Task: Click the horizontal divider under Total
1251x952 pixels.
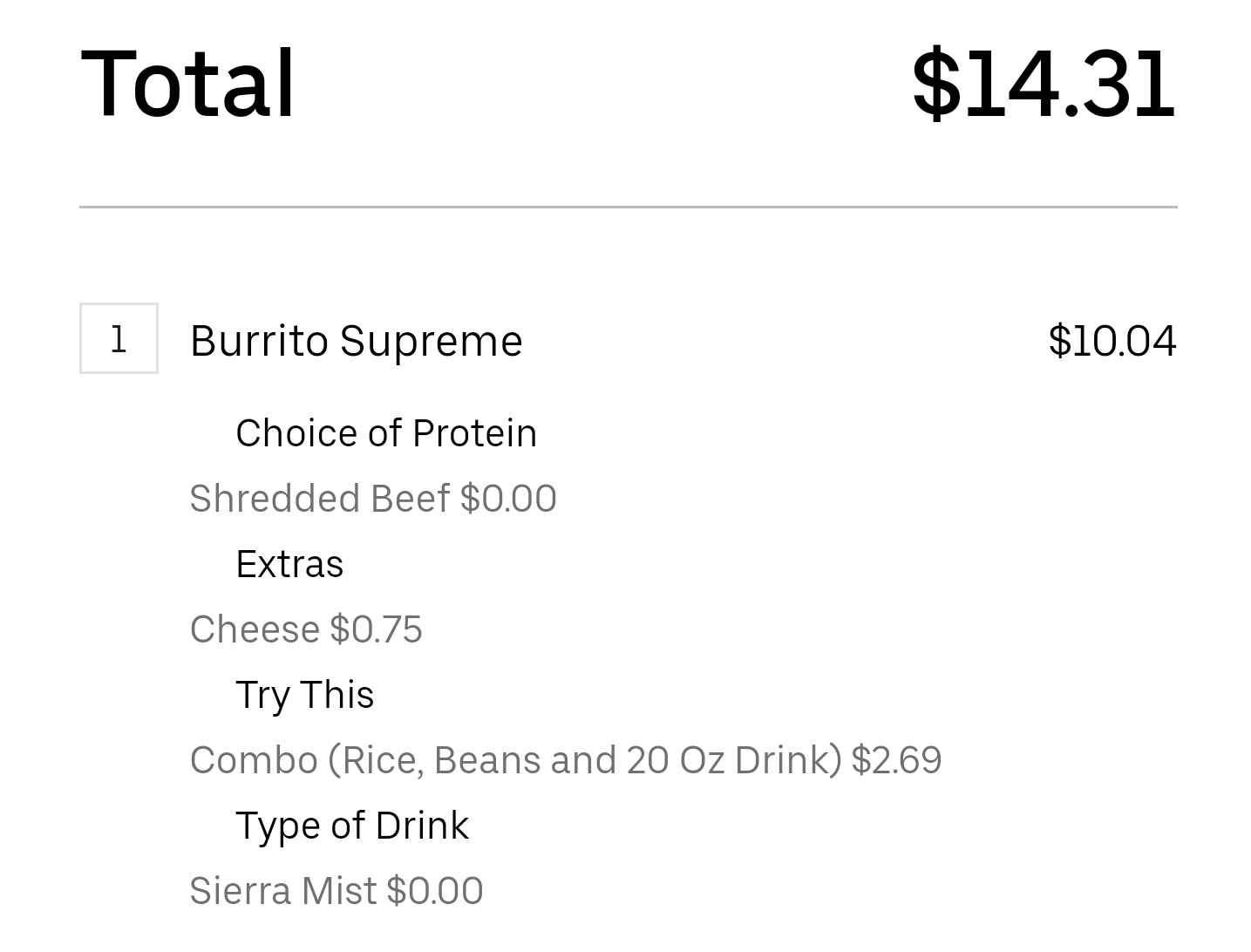Action: click(x=628, y=207)
